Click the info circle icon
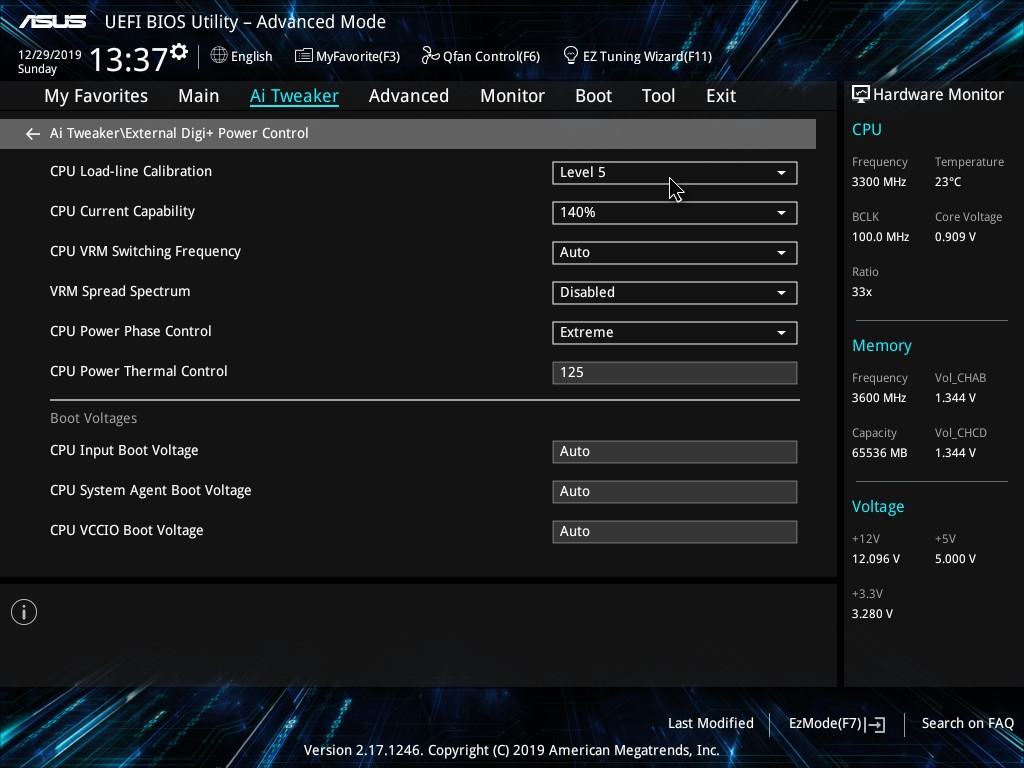Image resolution: width=1024 pixels, height=768 pixels. [24, 612]
